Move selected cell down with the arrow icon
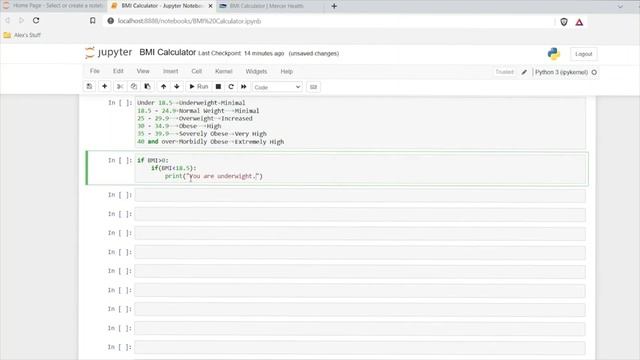Screen dimensions: 640x360 177,87
